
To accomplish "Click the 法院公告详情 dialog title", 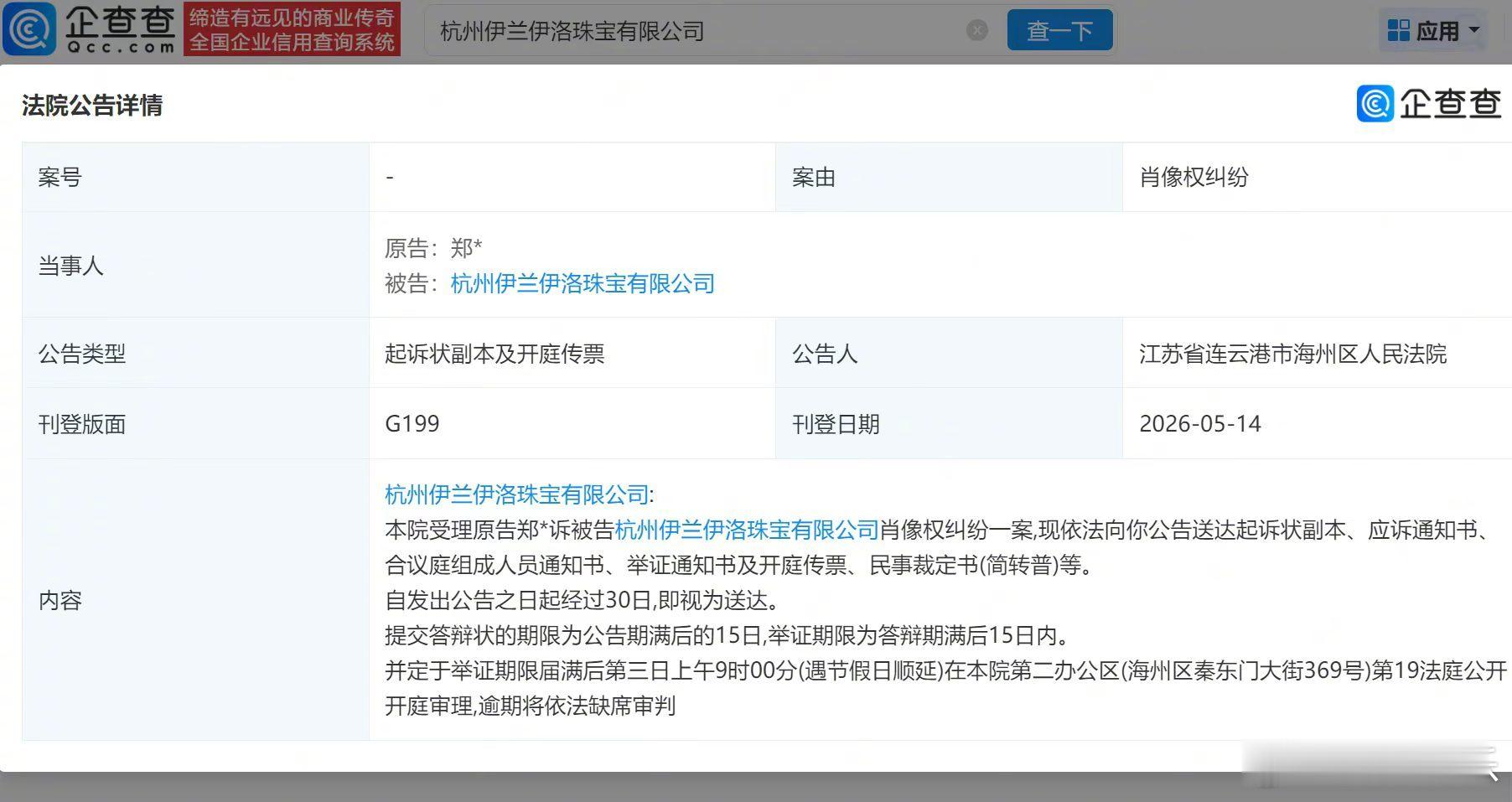I will (92, 106).
